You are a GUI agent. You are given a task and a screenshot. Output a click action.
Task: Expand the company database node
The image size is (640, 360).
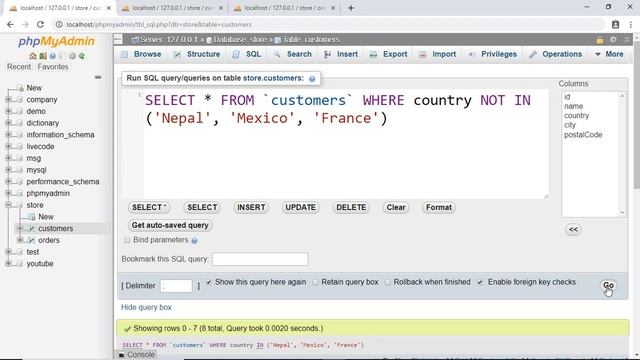[8, 100]
